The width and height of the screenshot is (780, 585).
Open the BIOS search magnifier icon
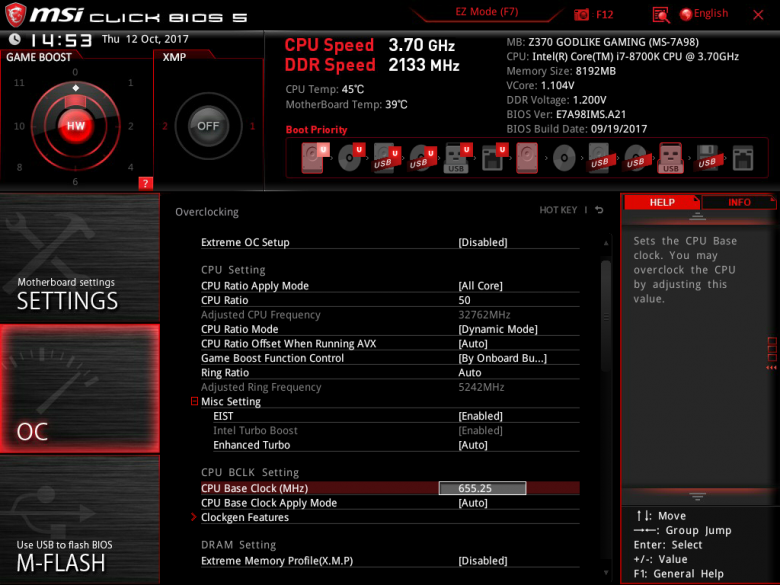[x=661, y=14]
